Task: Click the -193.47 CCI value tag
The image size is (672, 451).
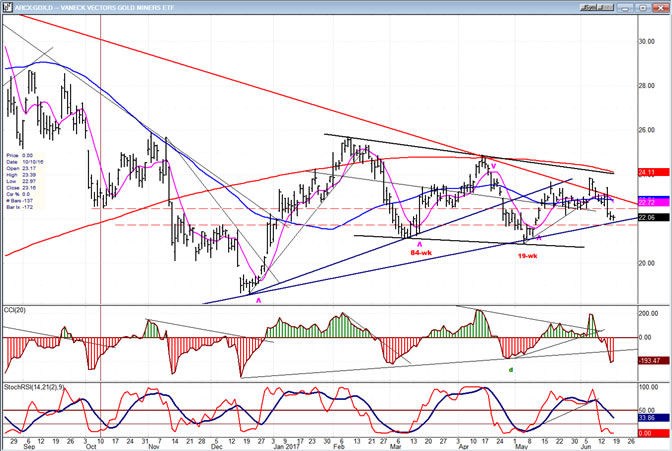Action: (653, 361)
